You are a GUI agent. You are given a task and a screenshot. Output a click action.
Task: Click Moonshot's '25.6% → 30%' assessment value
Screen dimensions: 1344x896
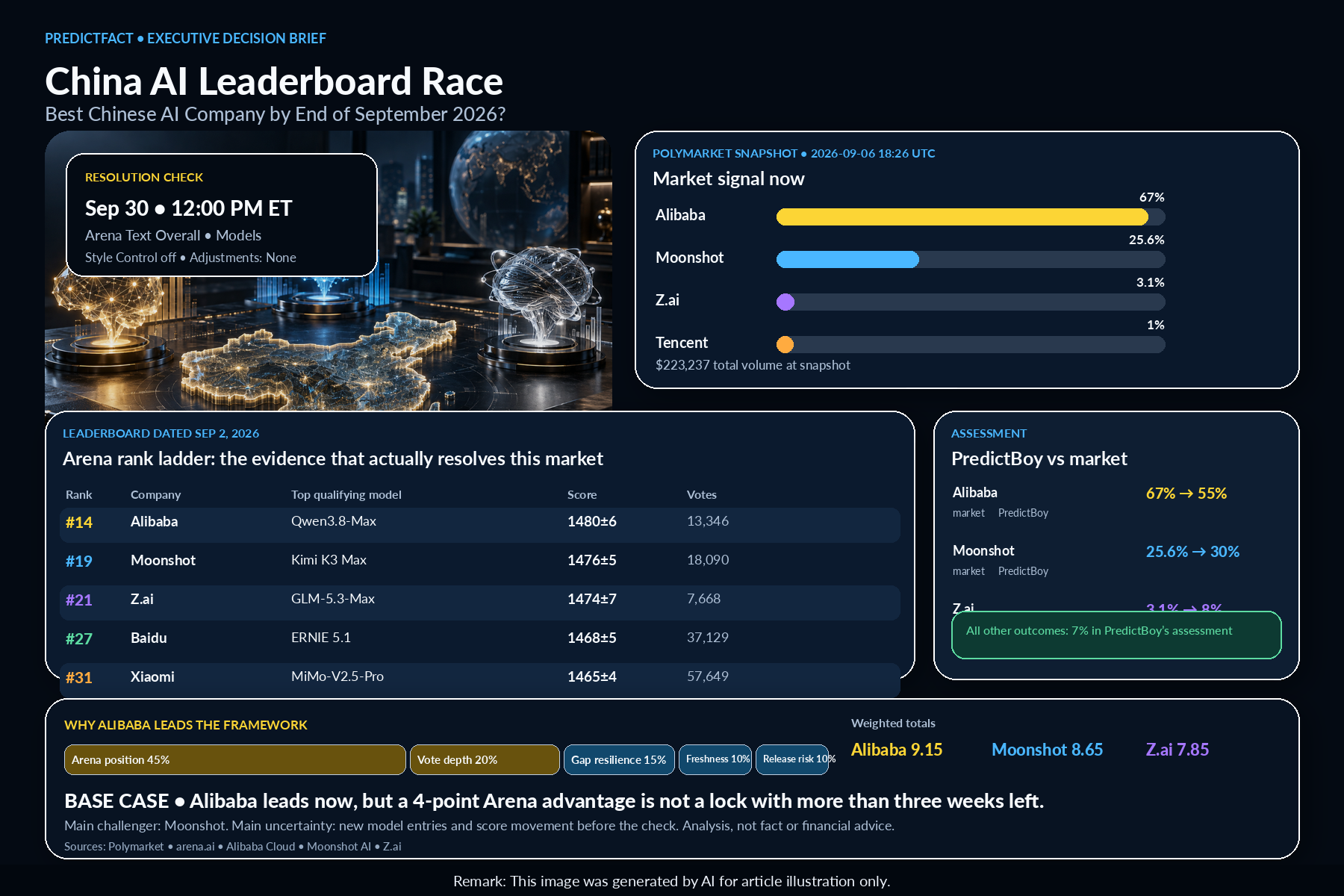(1193, 552)
